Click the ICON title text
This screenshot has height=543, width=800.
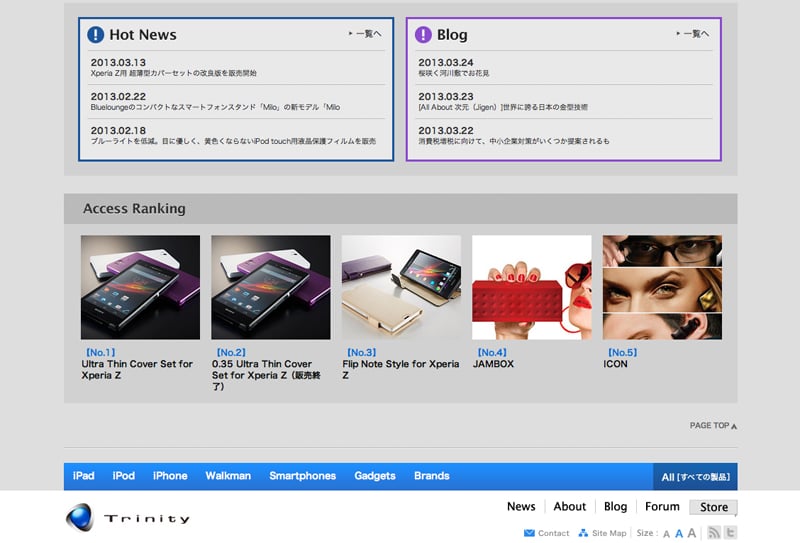[x=615, y=364]
